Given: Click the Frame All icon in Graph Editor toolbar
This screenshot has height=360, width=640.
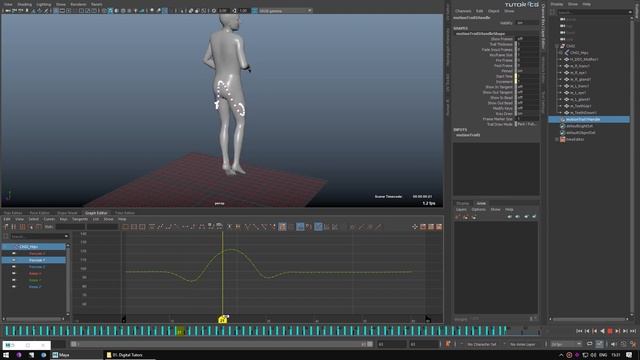Looking at the screenshot, I should 125,227.
